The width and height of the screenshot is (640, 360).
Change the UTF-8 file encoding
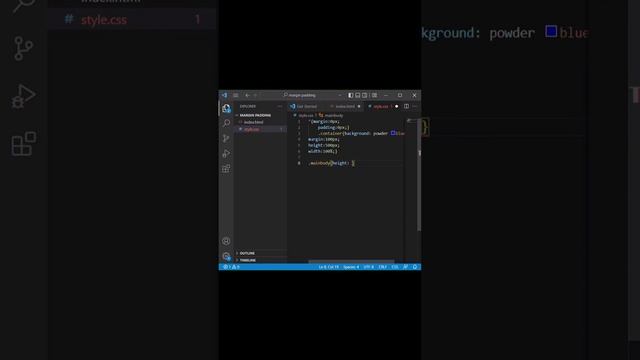(369, 267)
